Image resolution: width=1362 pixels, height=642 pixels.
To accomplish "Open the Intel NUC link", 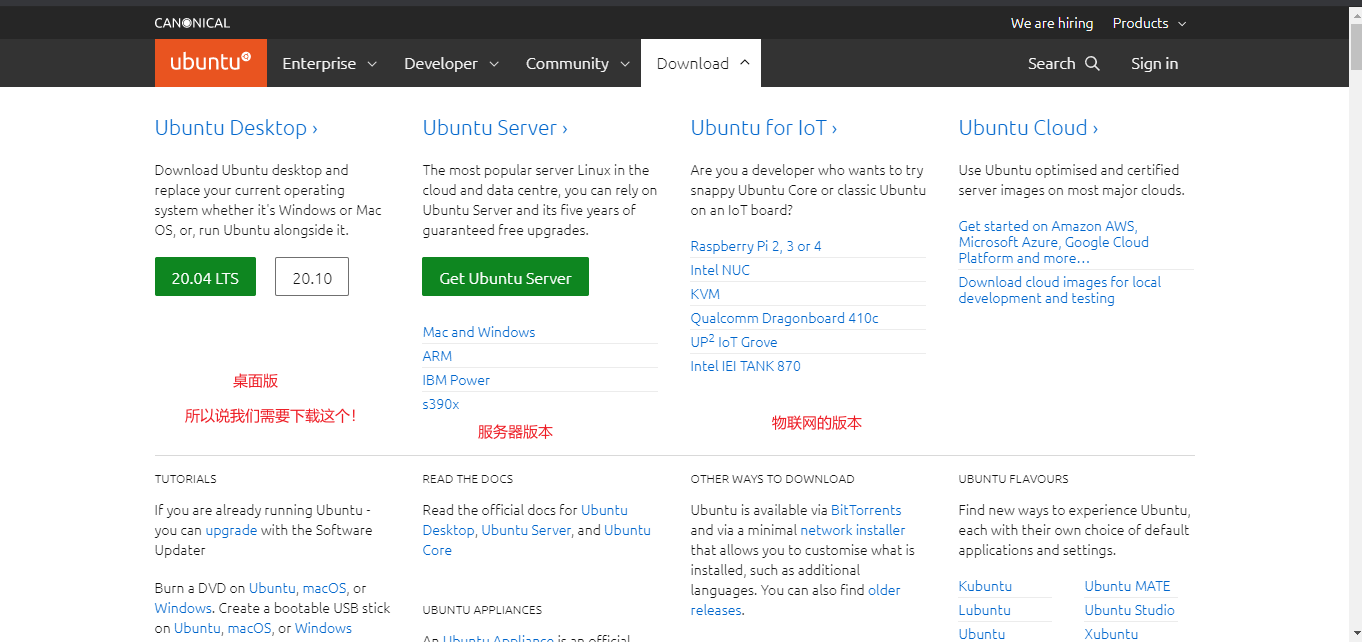I will point(720,270).
